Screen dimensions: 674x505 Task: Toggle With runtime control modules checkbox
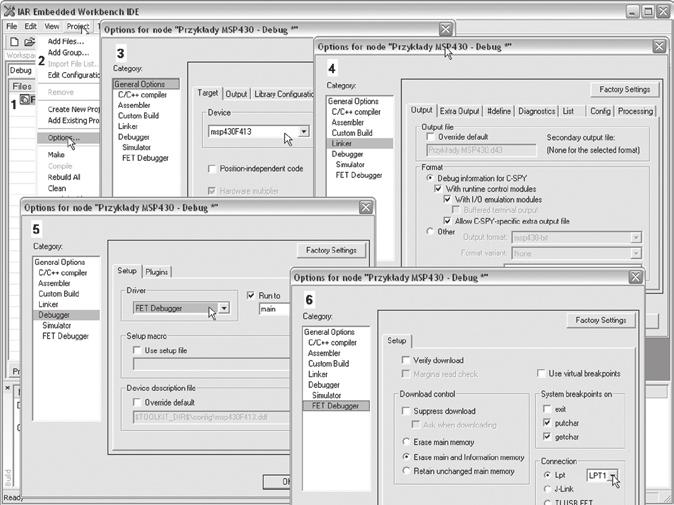click(x=438, y=189)
